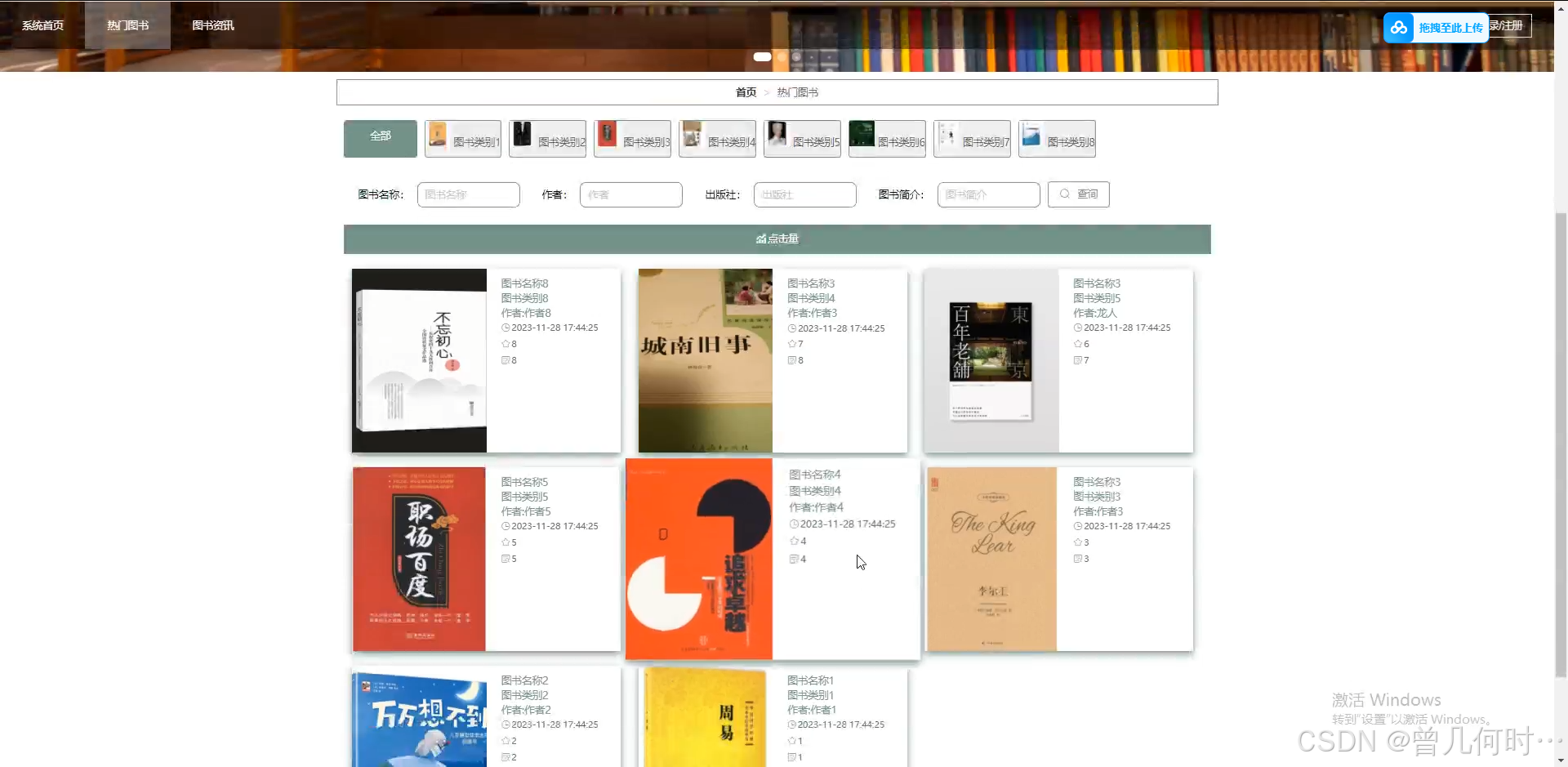Sort books by 点击量 bar

tap(777, 239)
